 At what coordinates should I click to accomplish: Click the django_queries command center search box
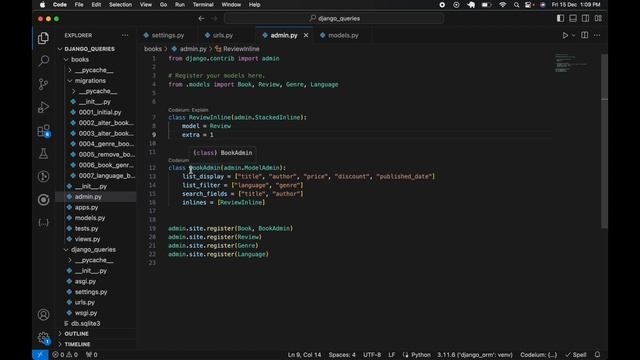[x=334, y=18]
